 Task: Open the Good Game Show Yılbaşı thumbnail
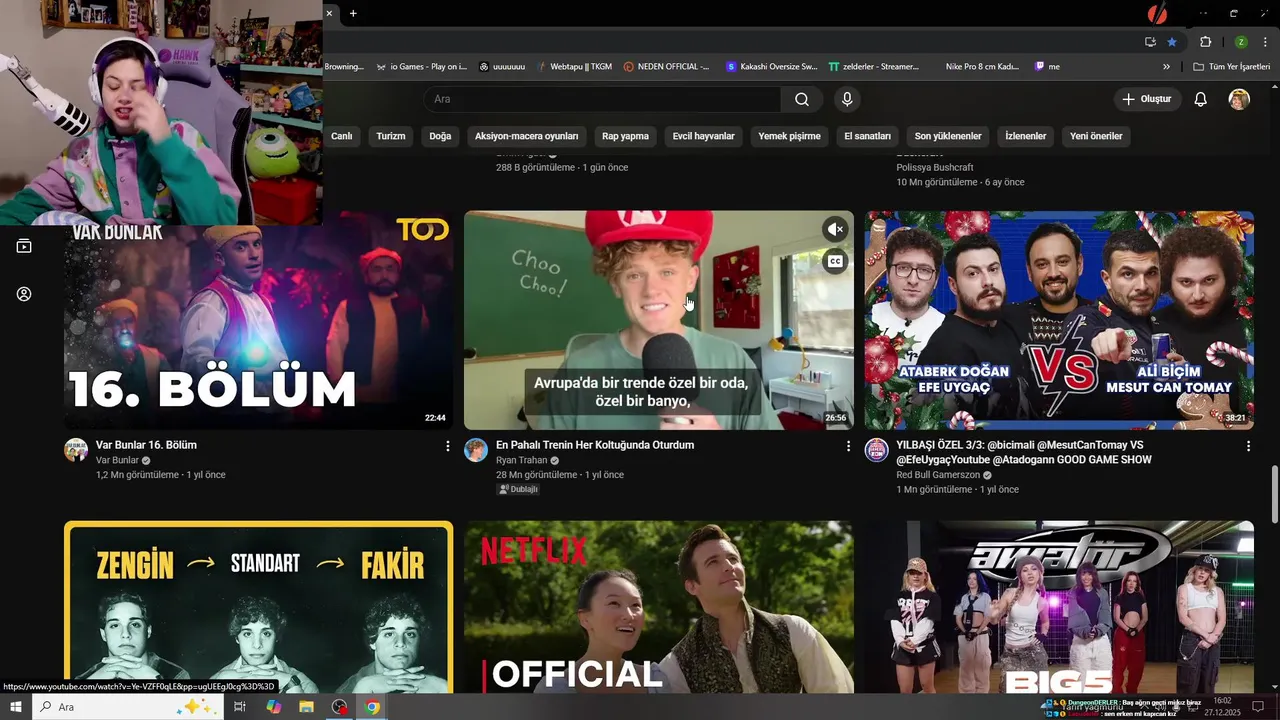tap(1059, 320)
